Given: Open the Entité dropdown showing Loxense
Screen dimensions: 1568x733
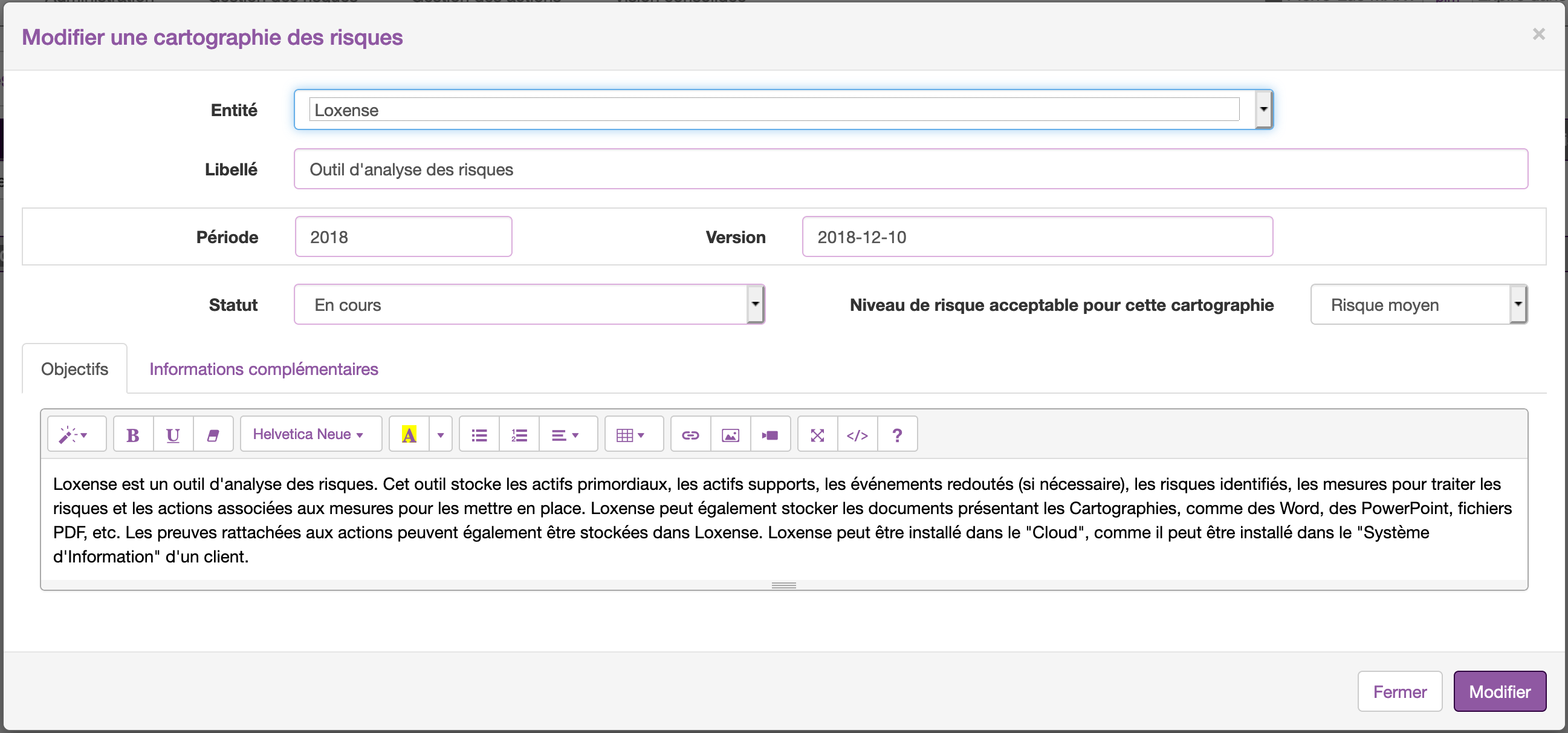Looking at the screenshot, I should tap(783, 109).
